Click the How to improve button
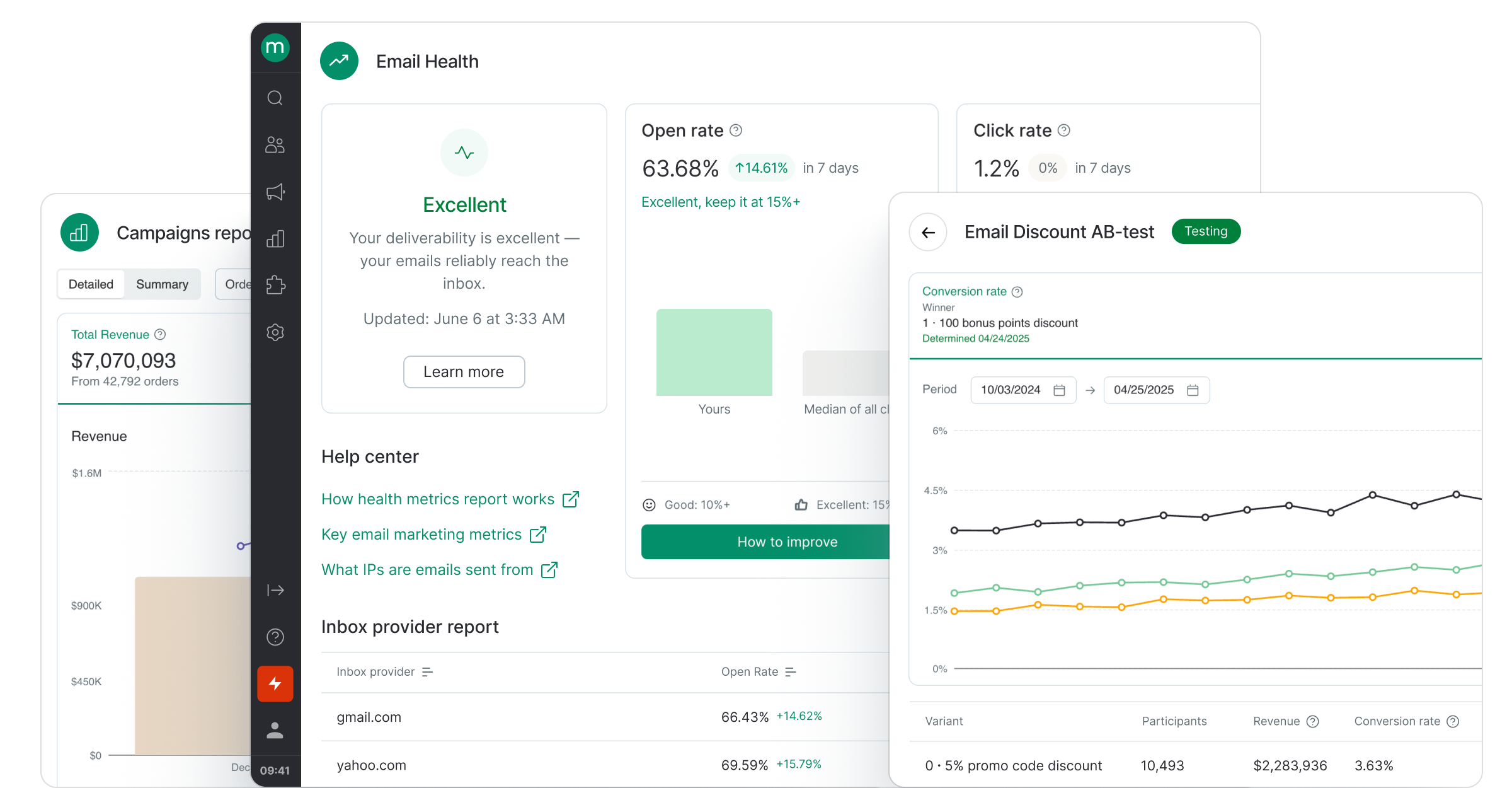This screenshot has width=1512, height=788. [x=765, y=542]
